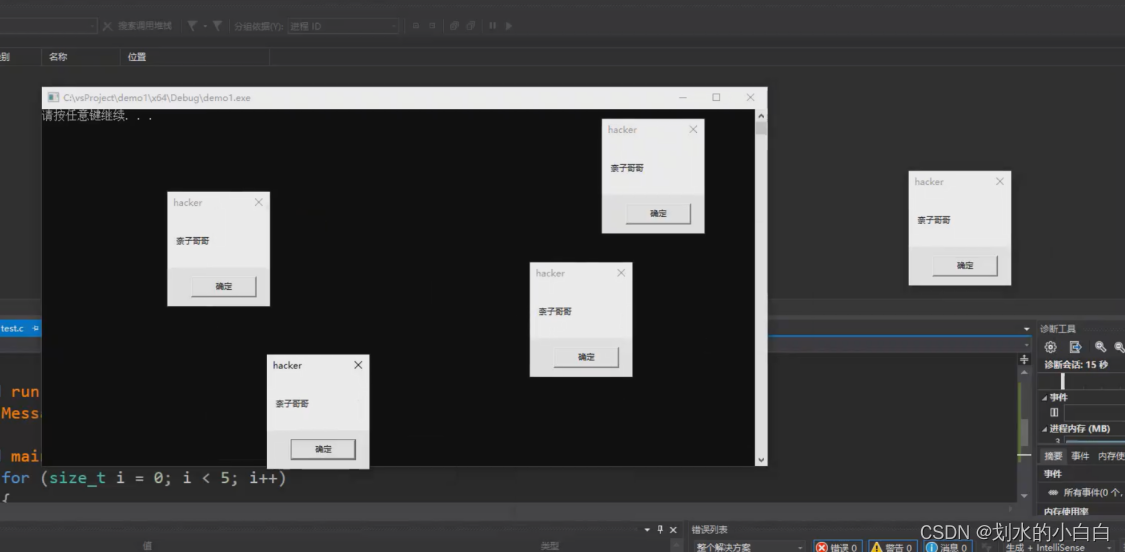
Task: Click the code editor scroll down arrow
Action: [1025, 495]
